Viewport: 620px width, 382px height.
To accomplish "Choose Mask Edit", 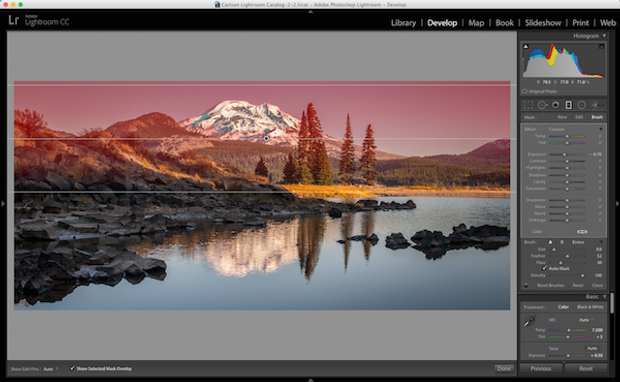I will [x=579, y=117].
